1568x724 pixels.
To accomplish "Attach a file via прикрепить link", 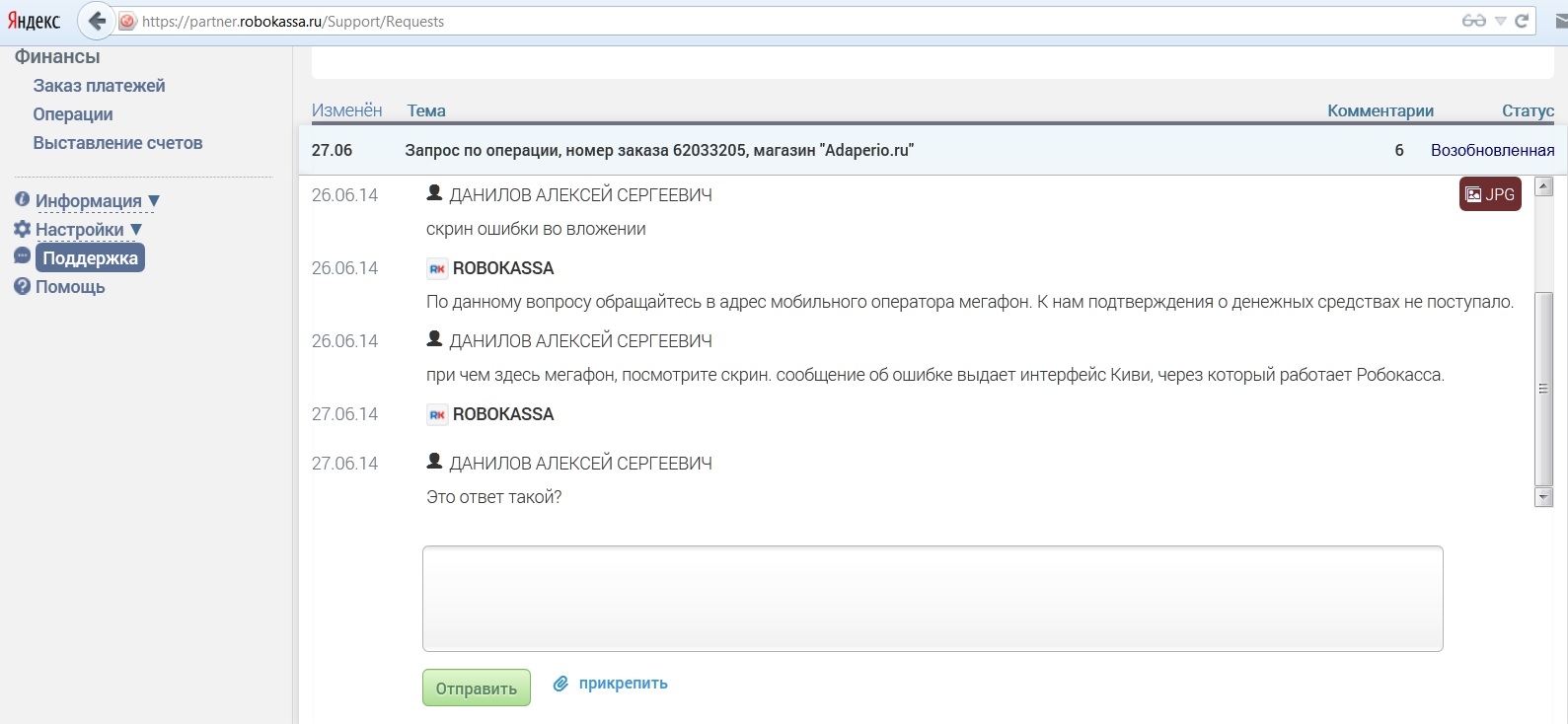I will point(623,683).
